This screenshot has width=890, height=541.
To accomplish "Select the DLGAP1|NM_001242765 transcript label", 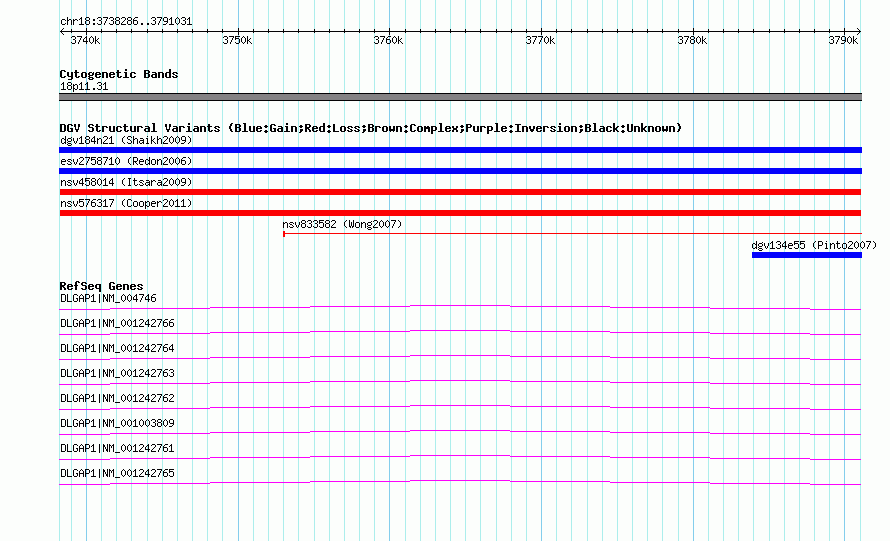I will click(x=117, y=473).
